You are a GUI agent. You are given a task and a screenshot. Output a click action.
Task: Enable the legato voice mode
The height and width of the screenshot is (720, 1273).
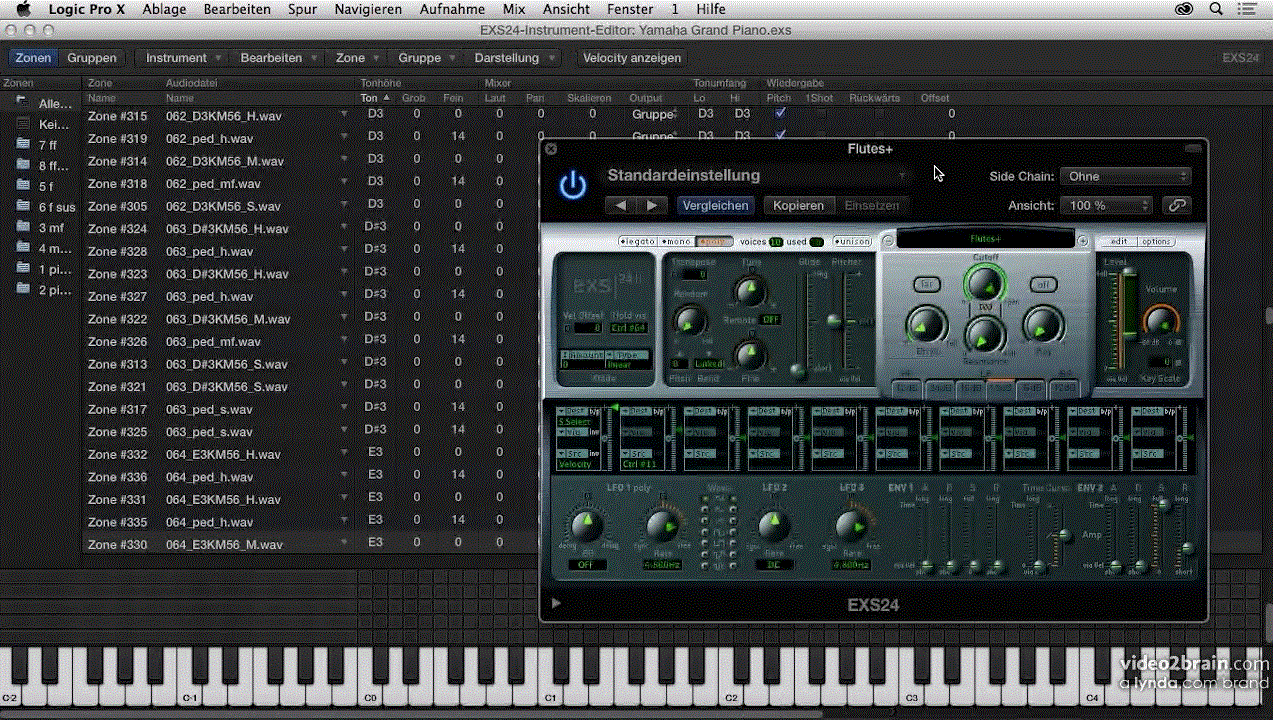point(636,241)
